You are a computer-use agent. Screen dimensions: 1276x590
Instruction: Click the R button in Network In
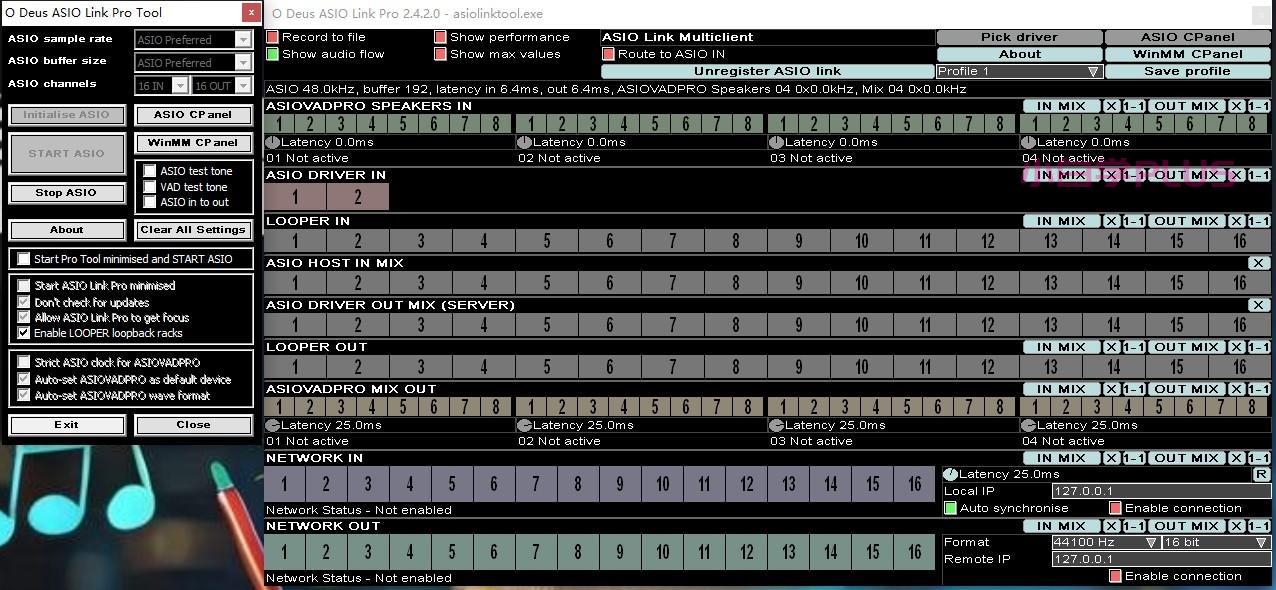1260,474
